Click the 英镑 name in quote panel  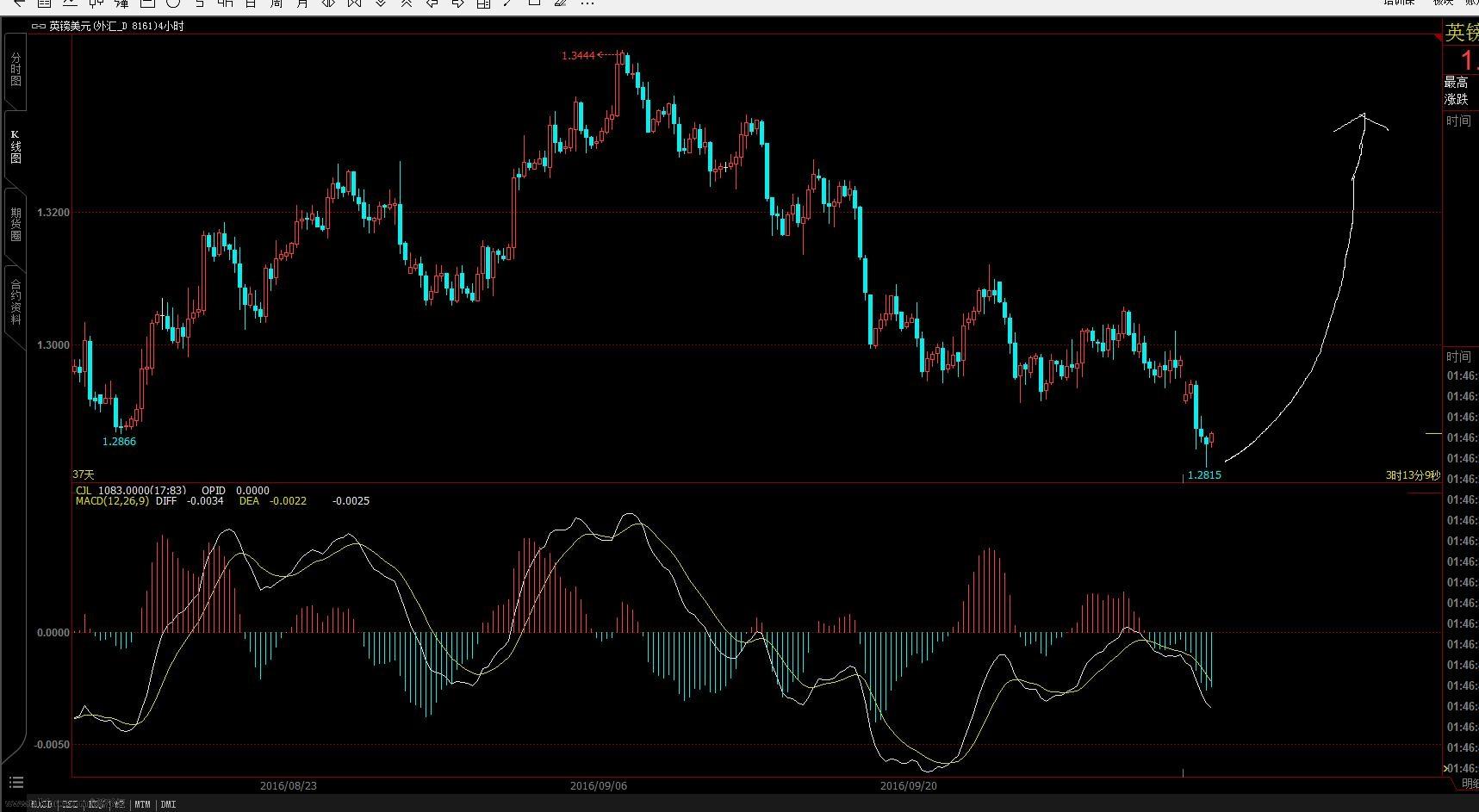click(1462, 33)
